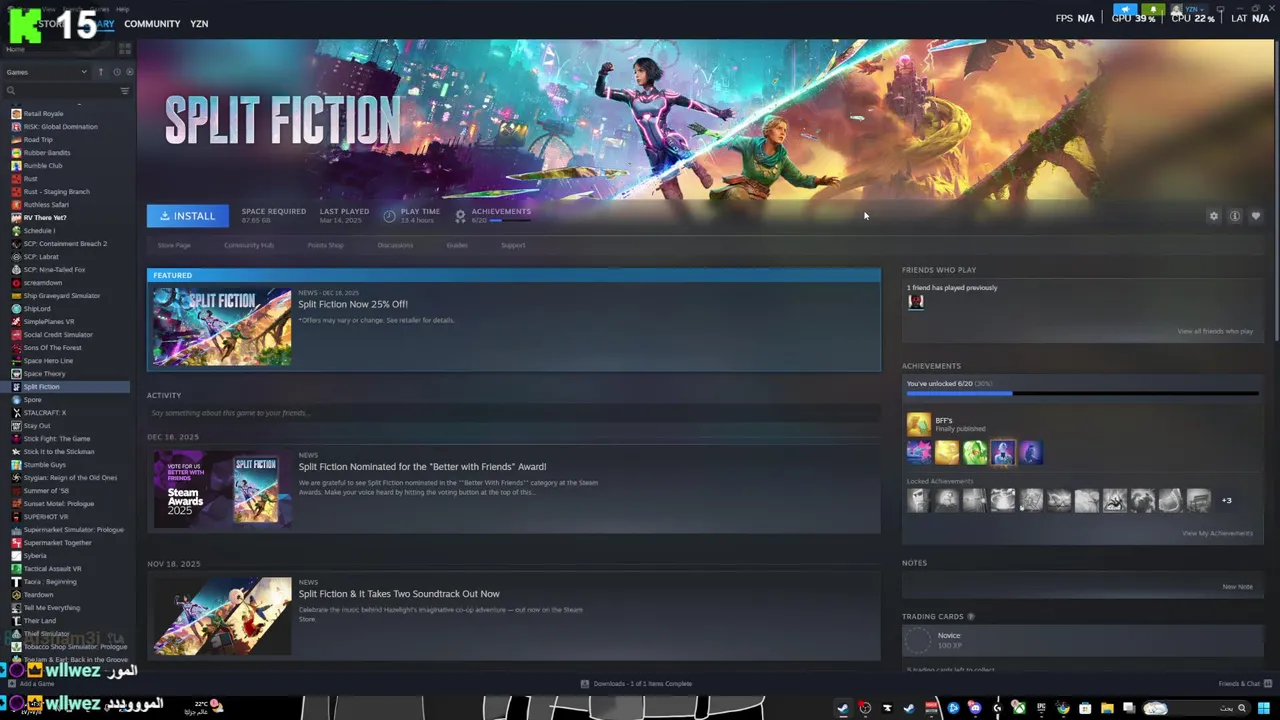Switch to library grid view icon
This screenshot has width=1280, height=720.
(x=124, y=48)
